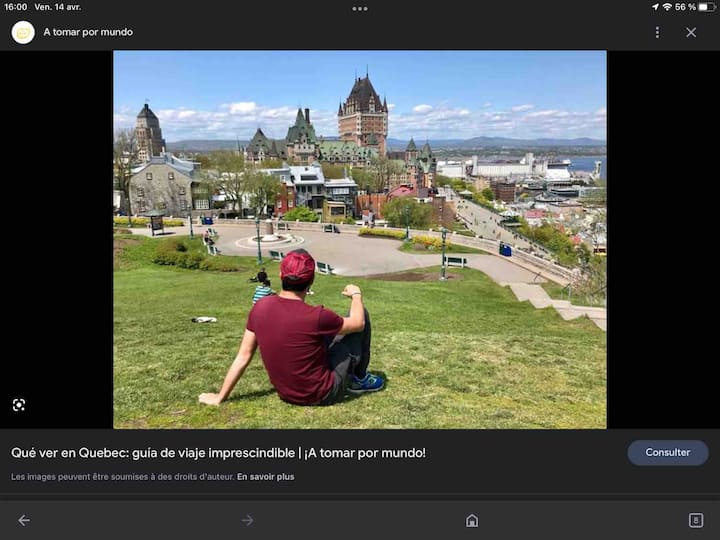Go back with the left arrow
720x540 pixels.
click(x=24, y=520)
